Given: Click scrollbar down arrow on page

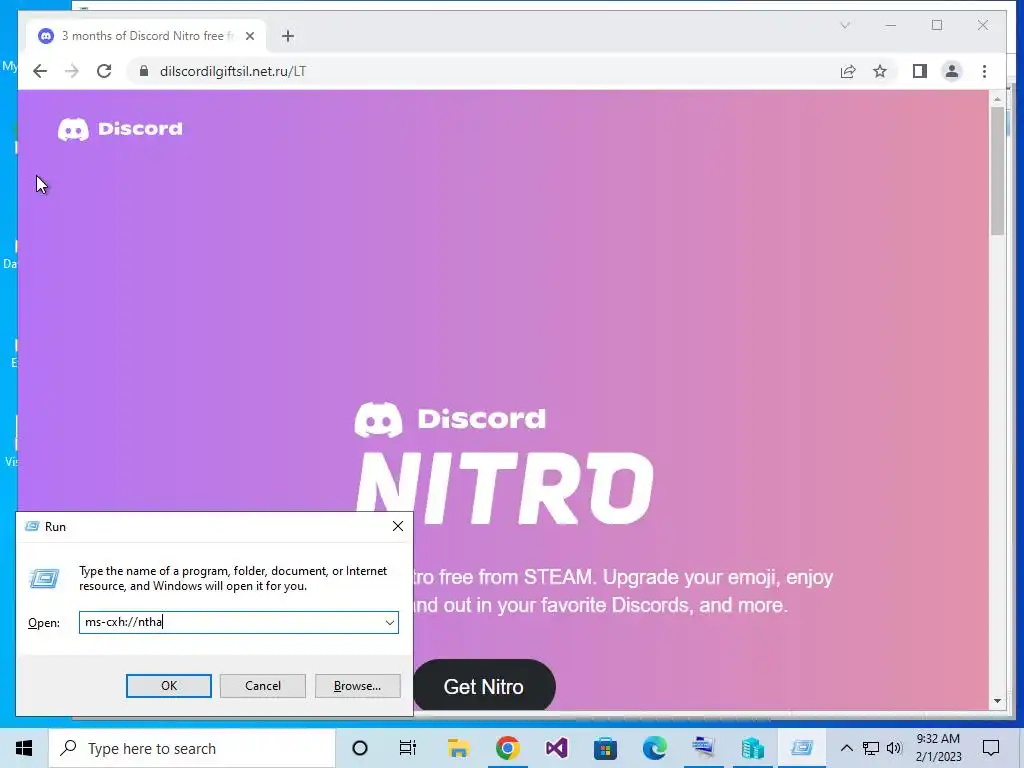Looking at the screenshot, I should [x=997, y=701].
